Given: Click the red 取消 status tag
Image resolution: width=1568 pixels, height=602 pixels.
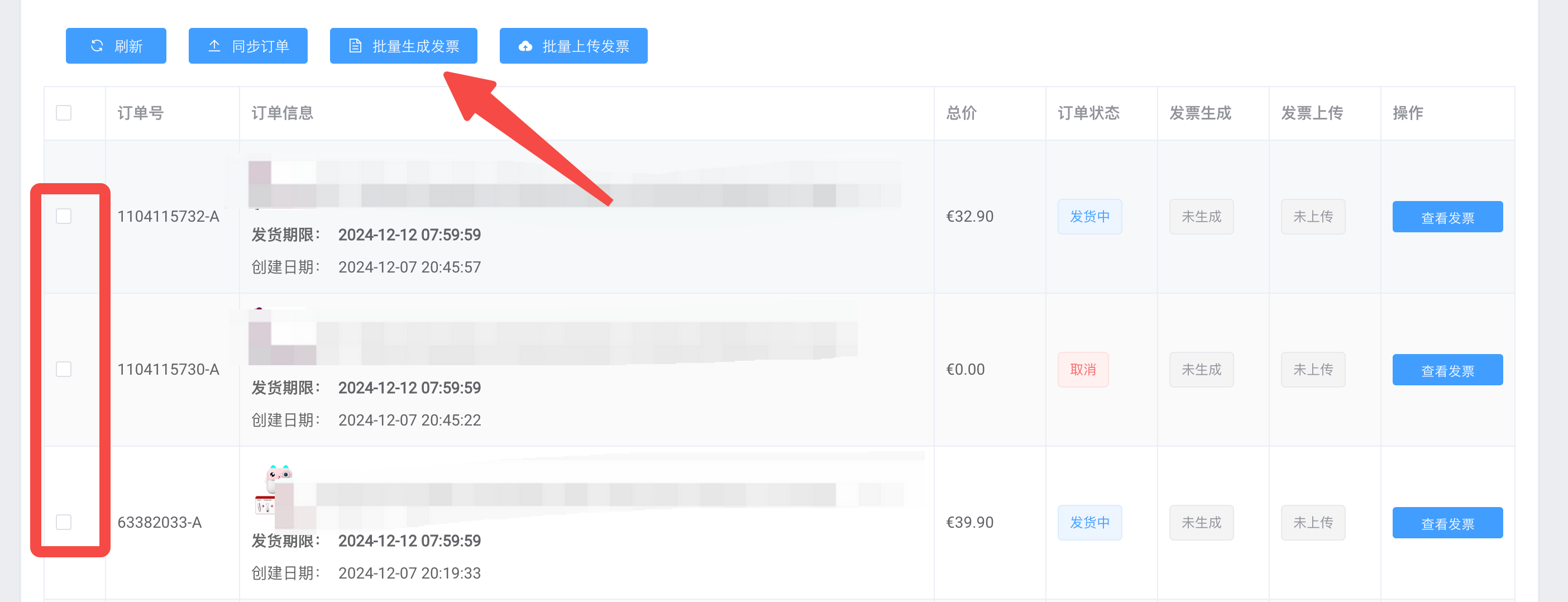Looking at the screenshot, I should 1082,370.
